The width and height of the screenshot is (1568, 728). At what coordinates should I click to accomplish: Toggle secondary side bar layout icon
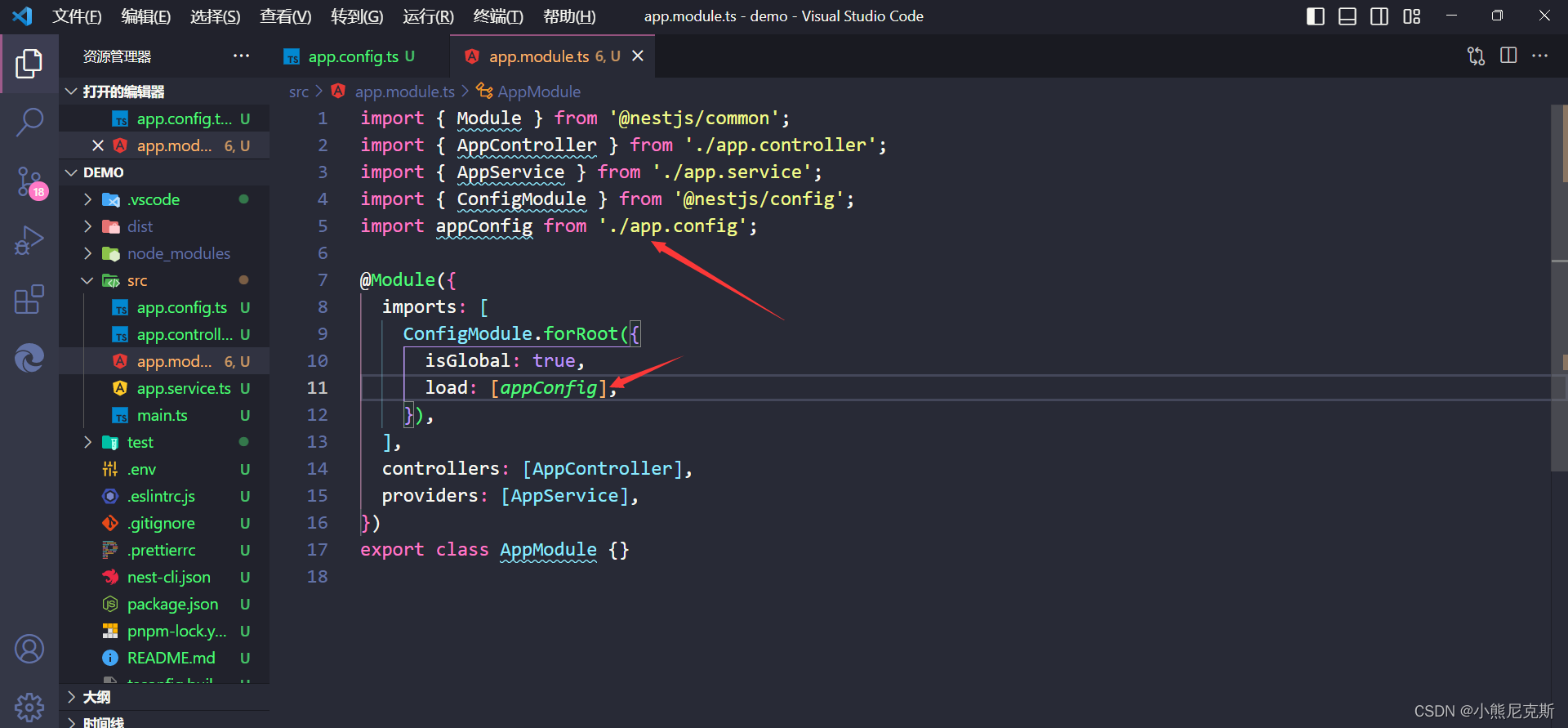tap(1379, 16)
